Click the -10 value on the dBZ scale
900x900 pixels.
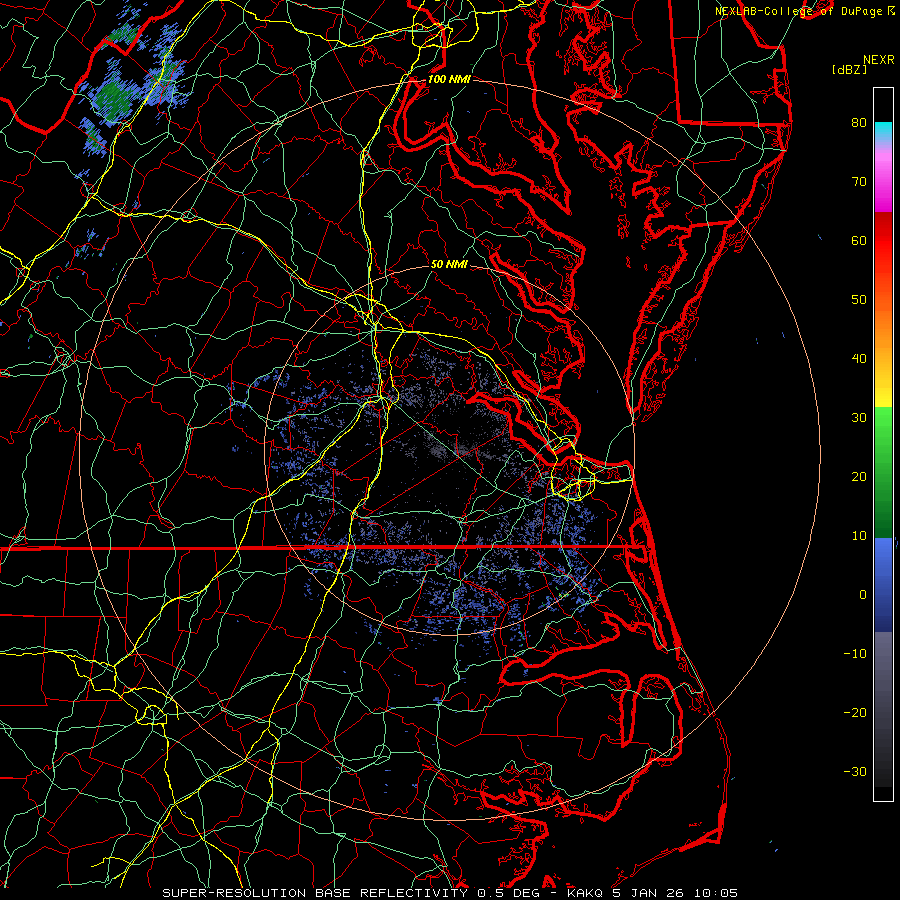point(855,654)
